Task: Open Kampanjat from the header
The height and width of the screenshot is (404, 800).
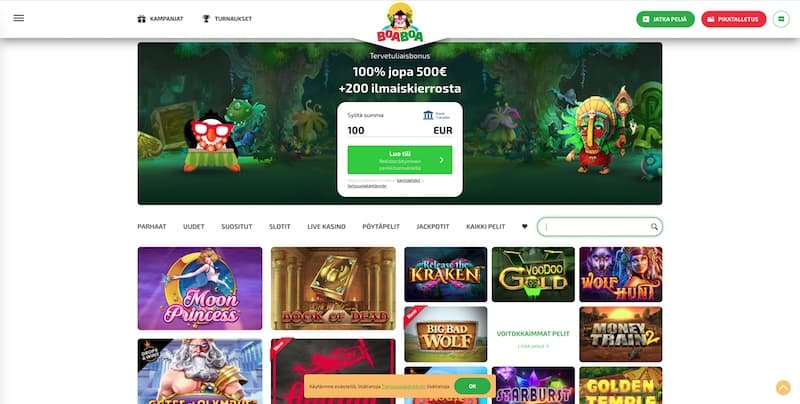Action: pyautogui.click(x=160, y=19)
